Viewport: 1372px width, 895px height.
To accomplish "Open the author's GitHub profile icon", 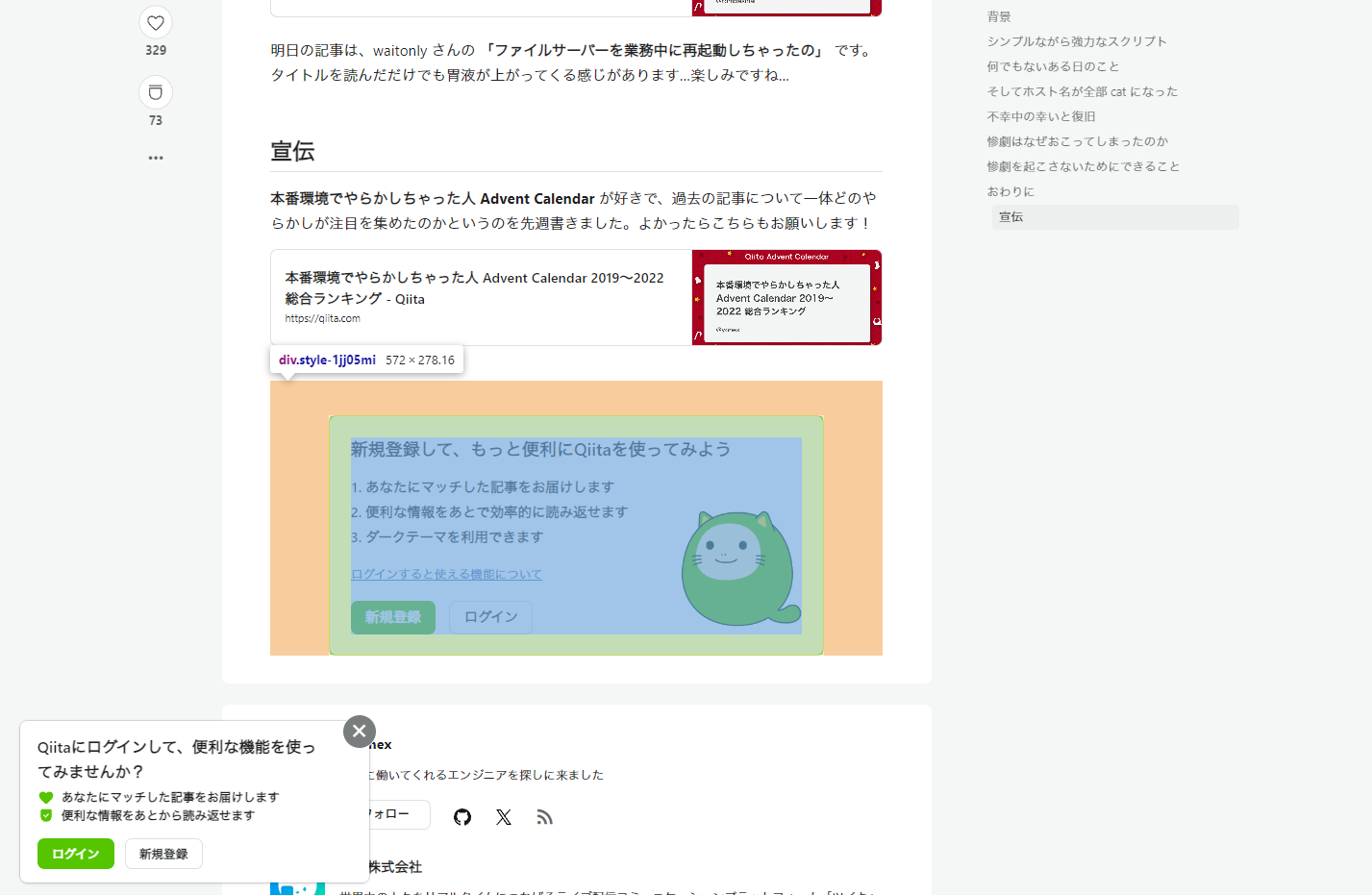I will click(x=461, y=816).
